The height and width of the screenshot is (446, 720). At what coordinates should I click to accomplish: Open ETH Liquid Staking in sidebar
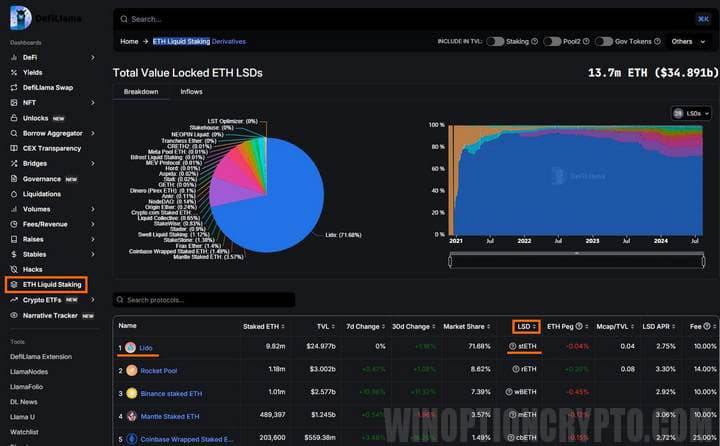52,285
